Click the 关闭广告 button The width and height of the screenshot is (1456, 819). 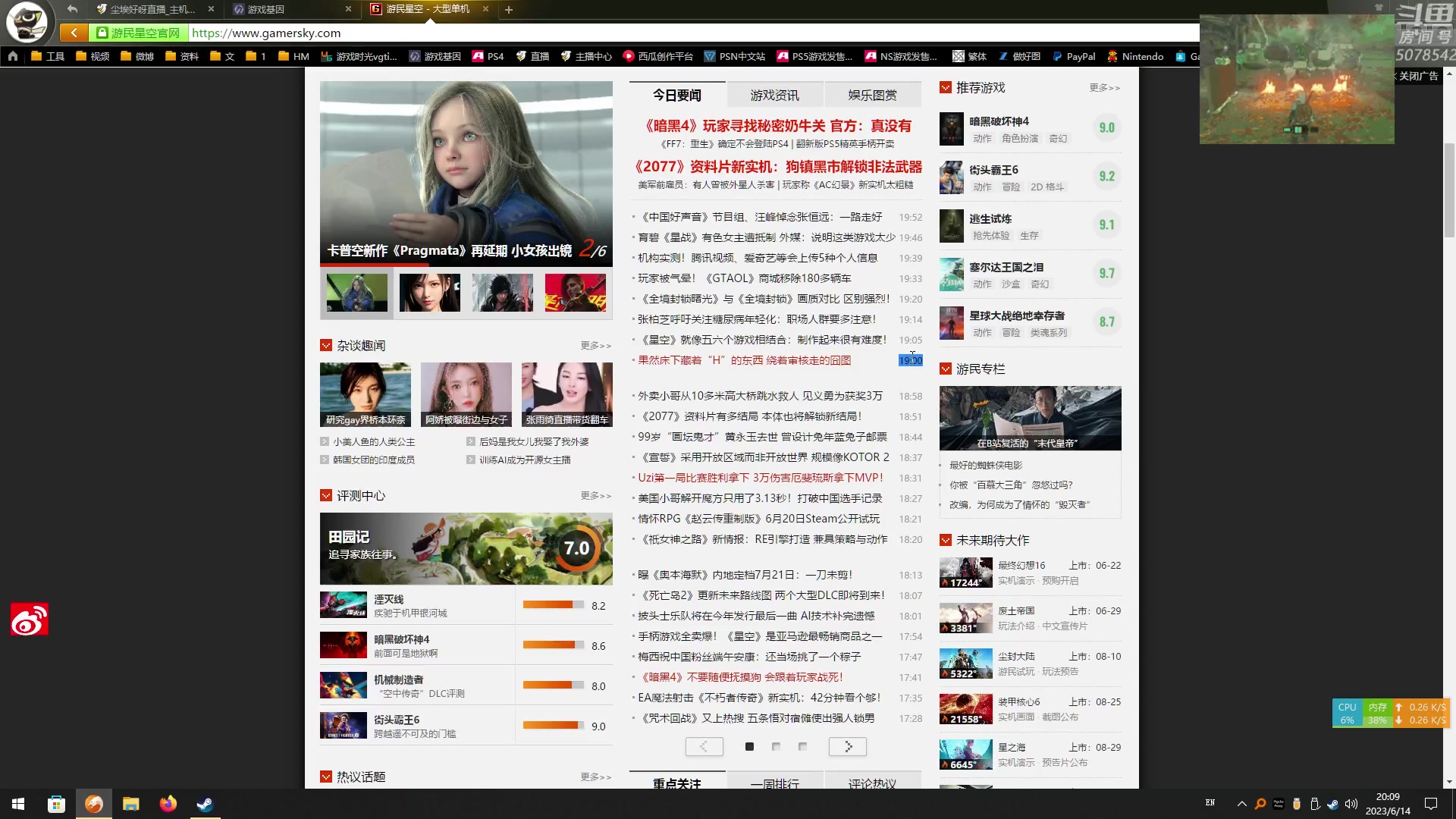click(x=1417, y=76)
